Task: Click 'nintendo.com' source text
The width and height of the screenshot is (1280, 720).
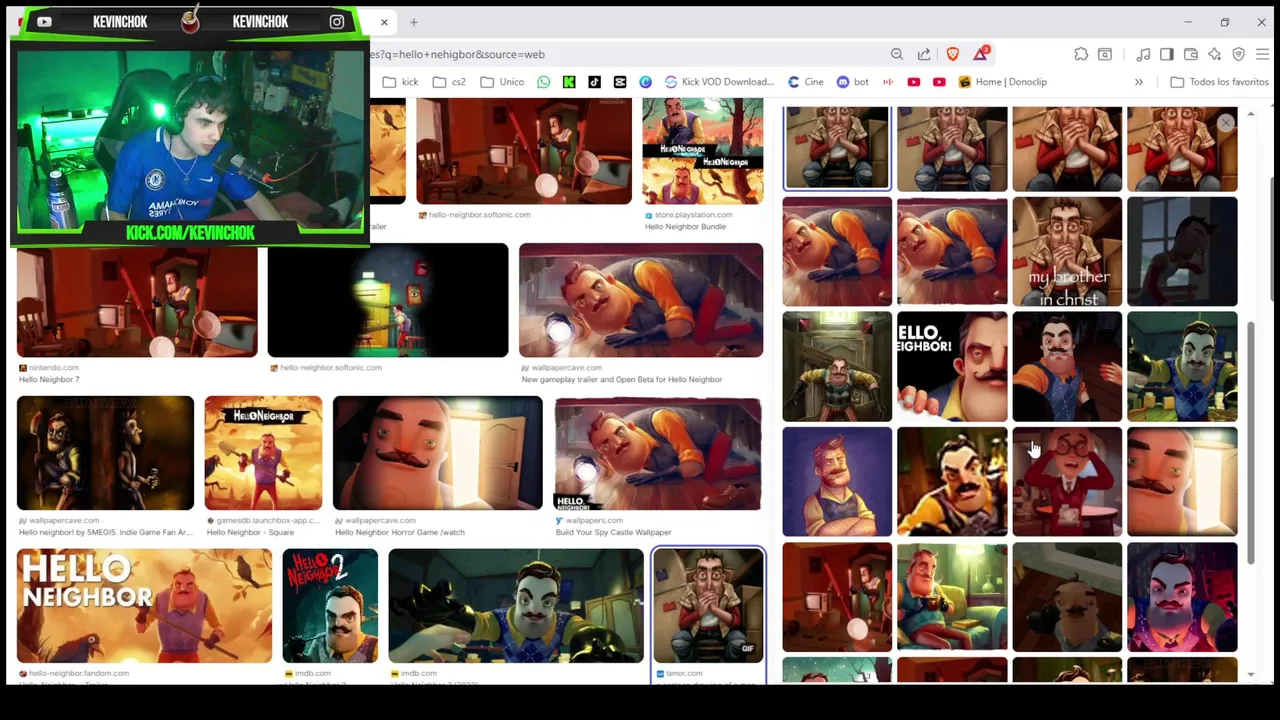Action: 53,367
